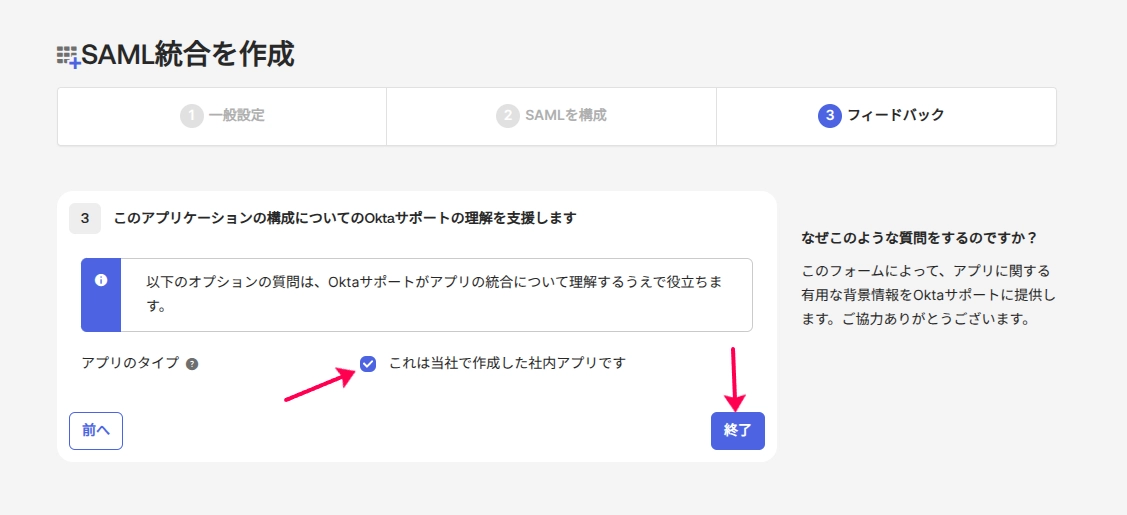Screen dimensions: 1127x515
Task: Click the SAML統合を作成 page title
Action: [188, 55]
